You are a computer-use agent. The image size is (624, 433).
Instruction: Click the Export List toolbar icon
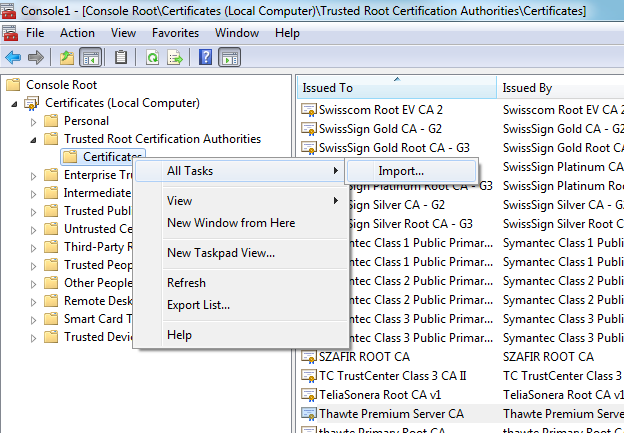pos(174,57)
